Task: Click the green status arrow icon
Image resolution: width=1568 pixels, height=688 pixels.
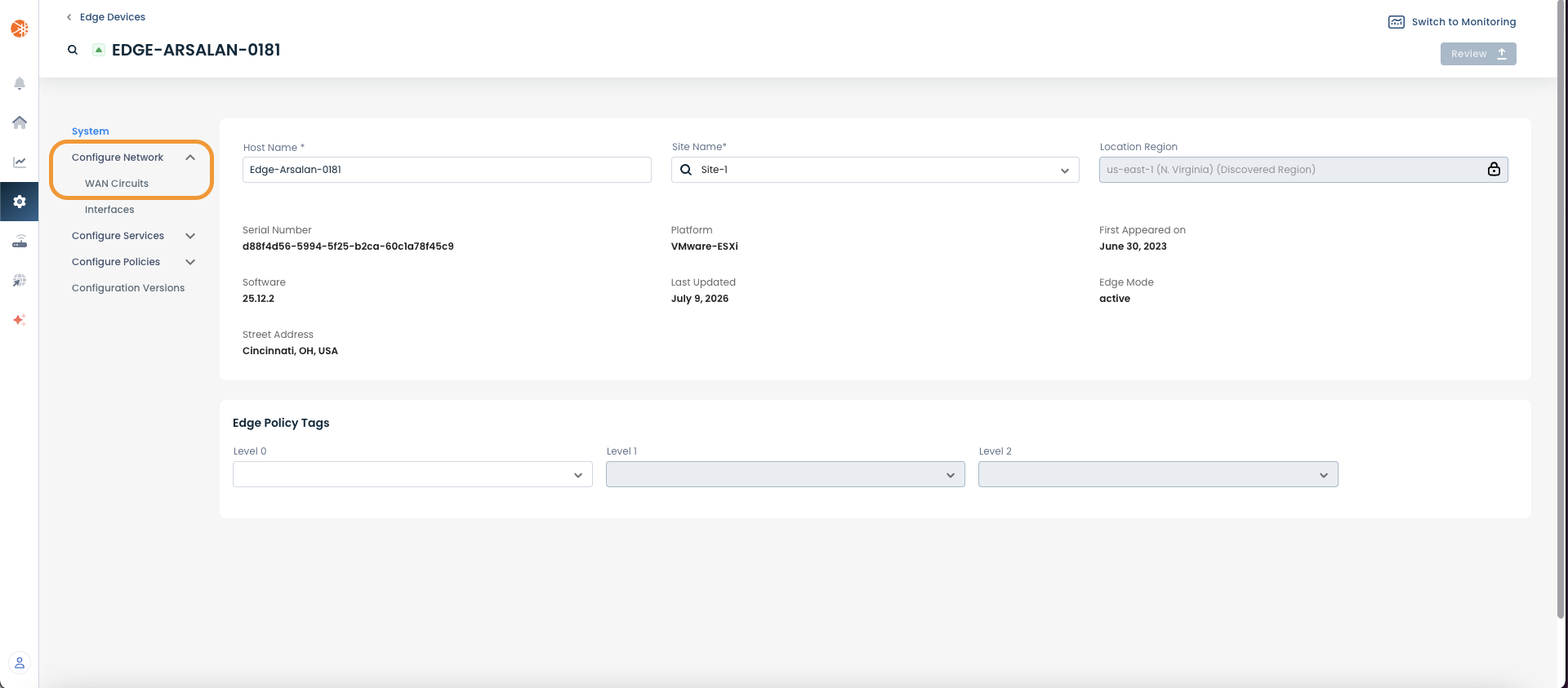Action: pos(99,50)
